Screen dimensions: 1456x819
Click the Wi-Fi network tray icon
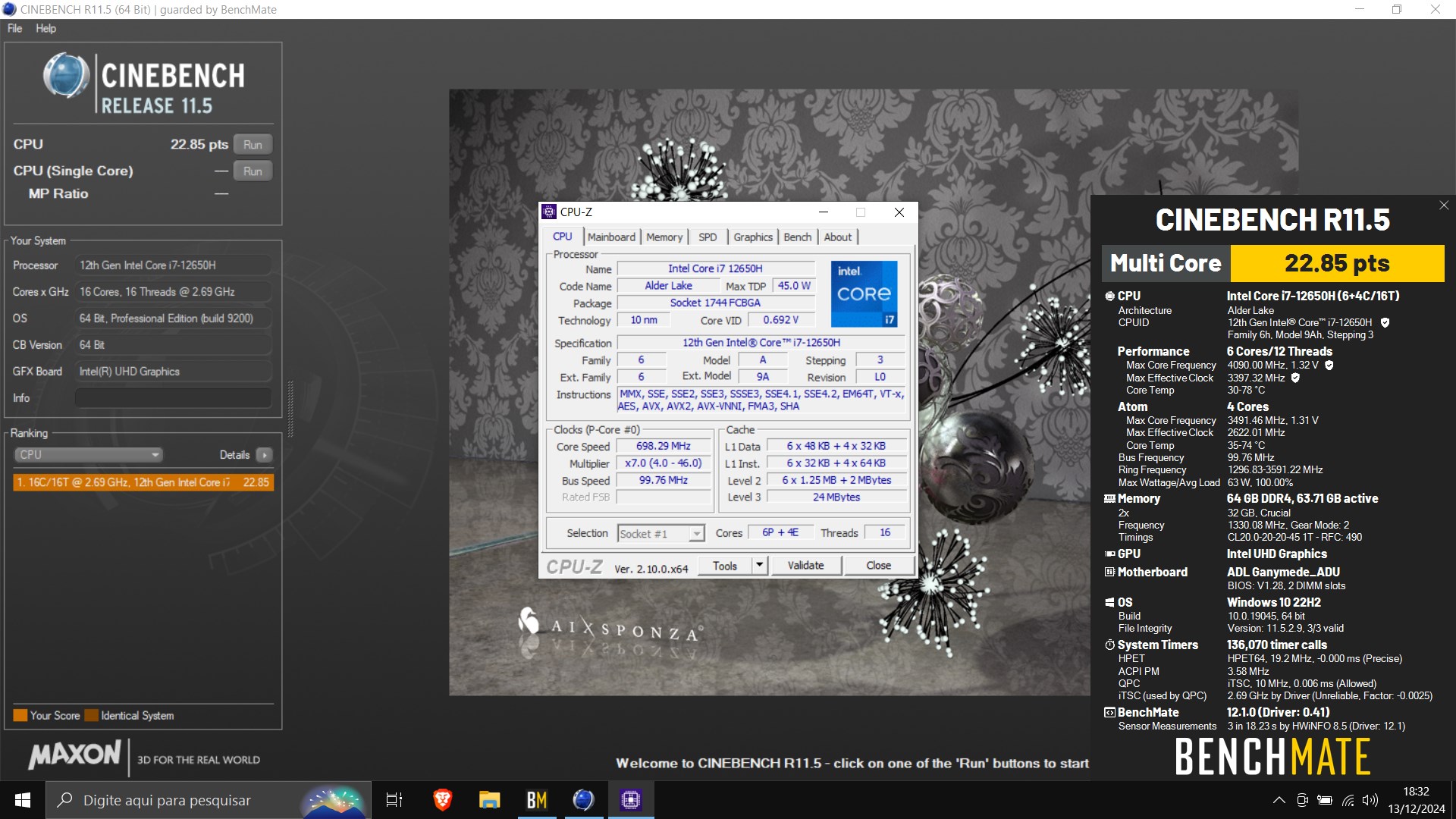(x=1348, y=800)
